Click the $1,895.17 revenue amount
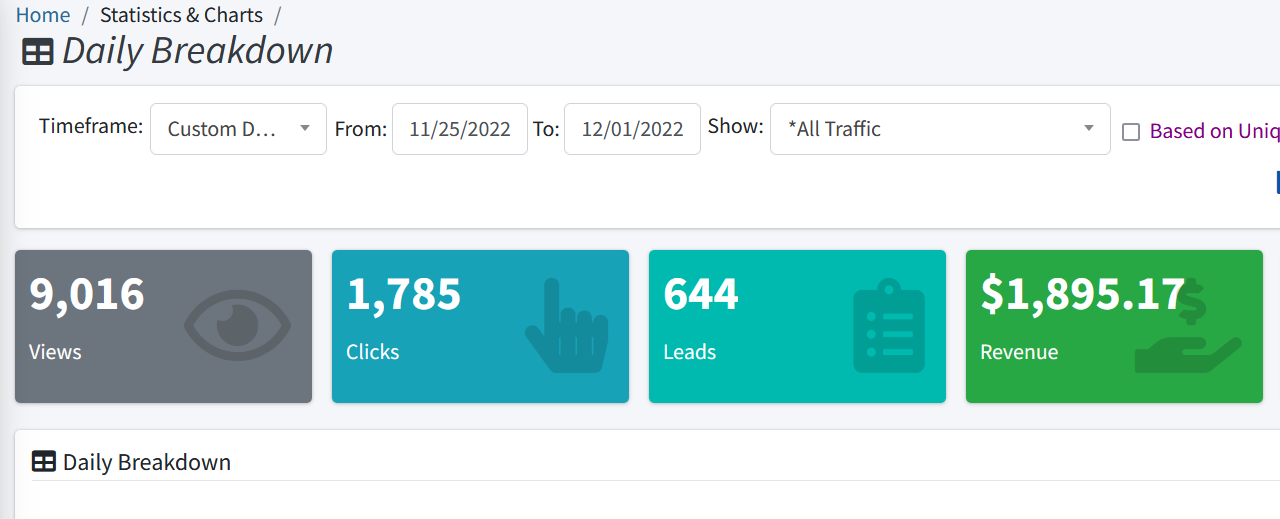 coord(1082,294)
